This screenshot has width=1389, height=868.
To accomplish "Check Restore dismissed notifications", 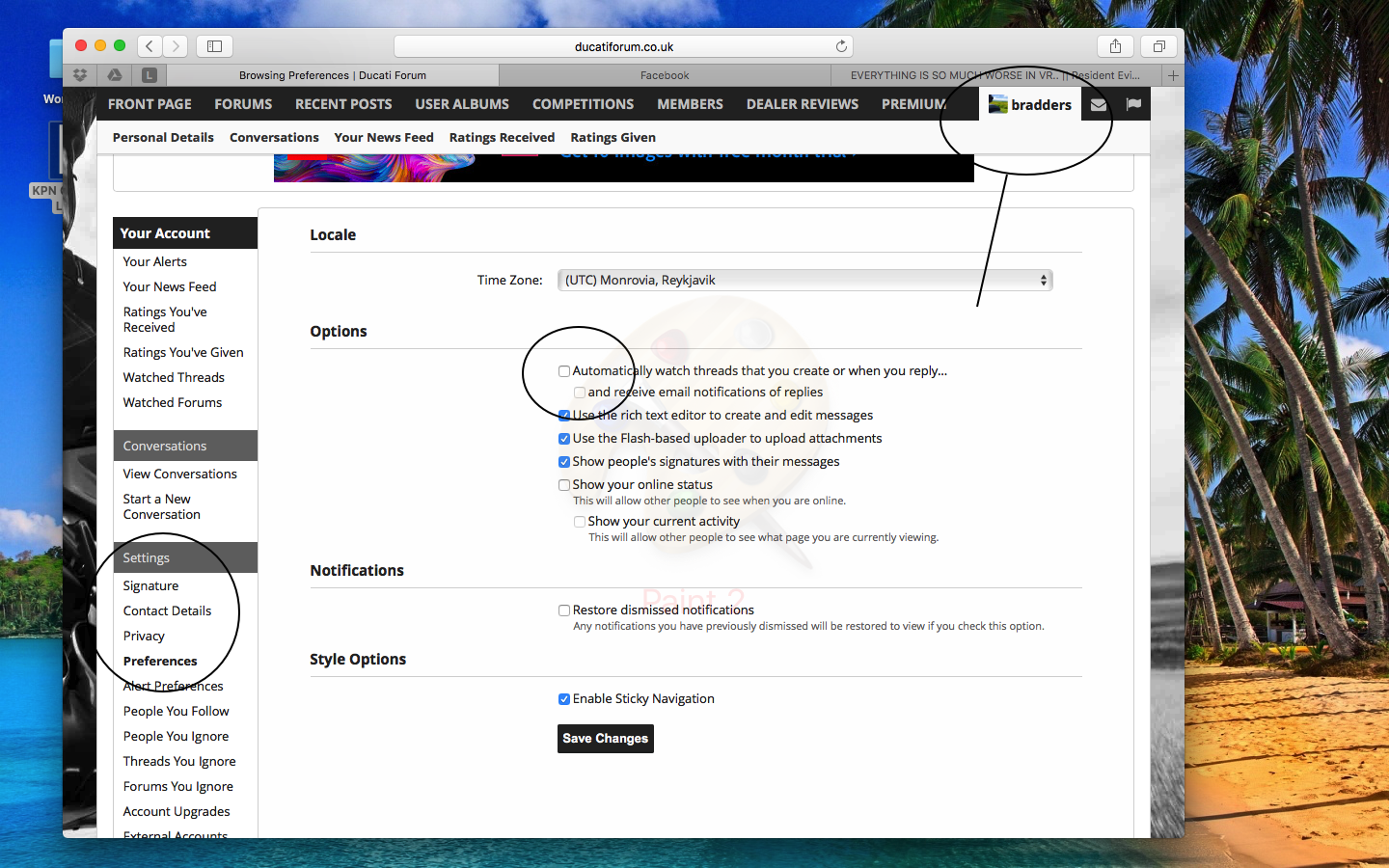I will coord(564,610).
